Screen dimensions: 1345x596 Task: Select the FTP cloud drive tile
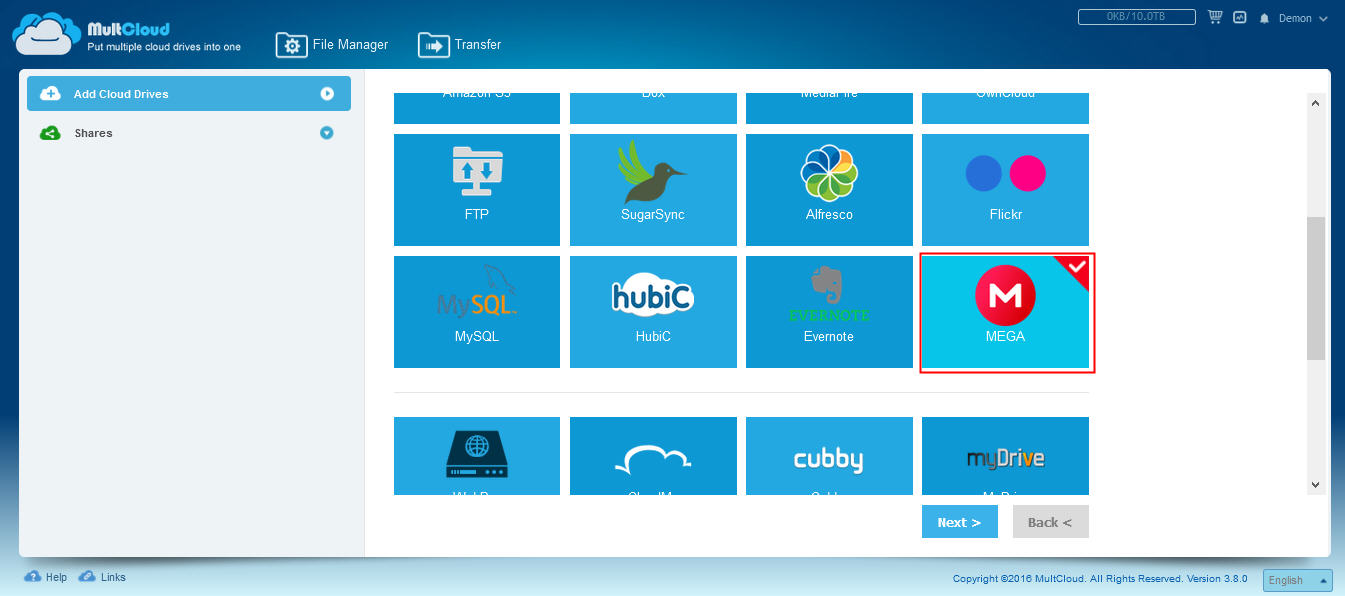click(477, 190)
